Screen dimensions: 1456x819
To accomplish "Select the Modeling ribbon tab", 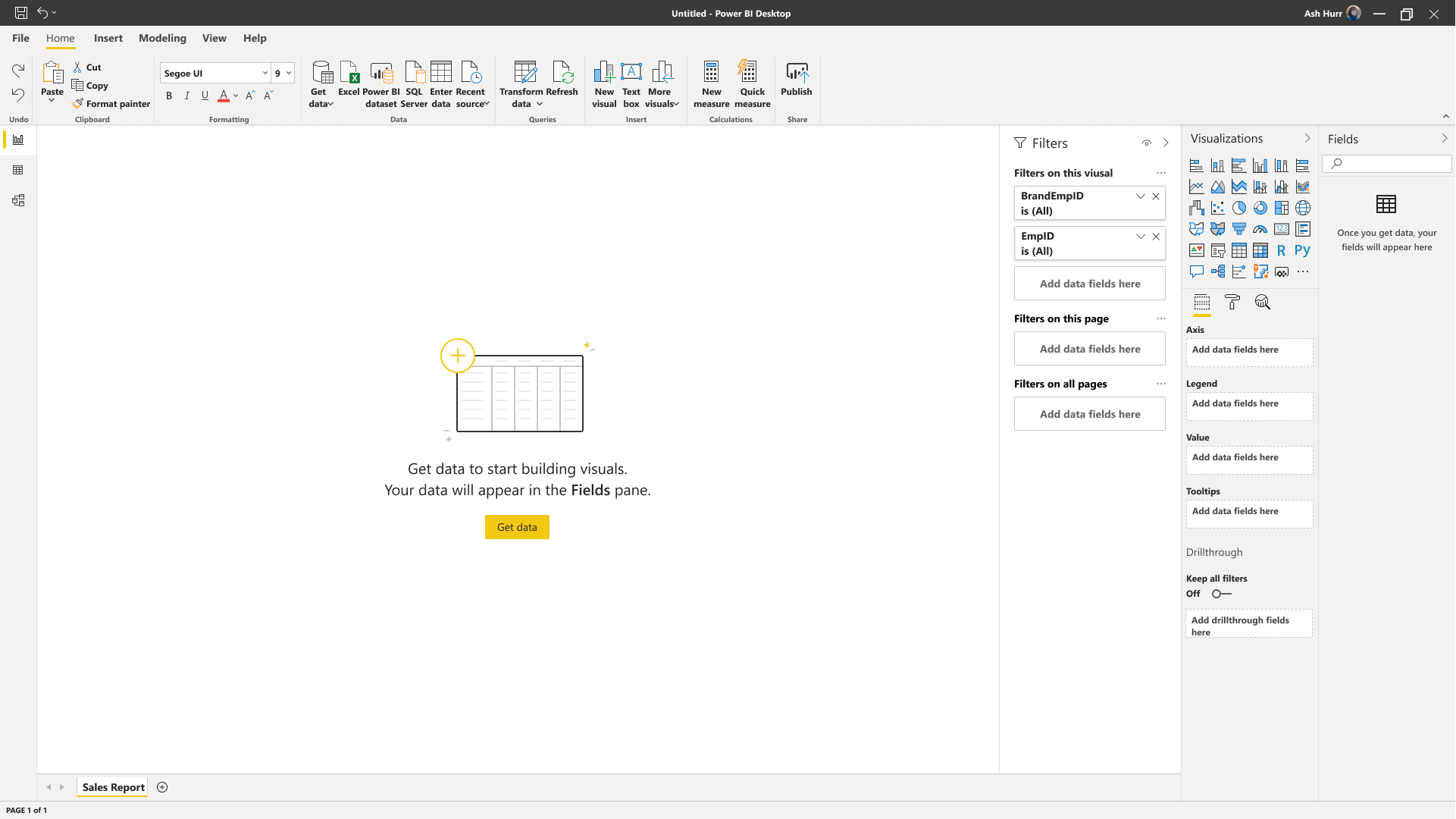I will click(163, 38).
